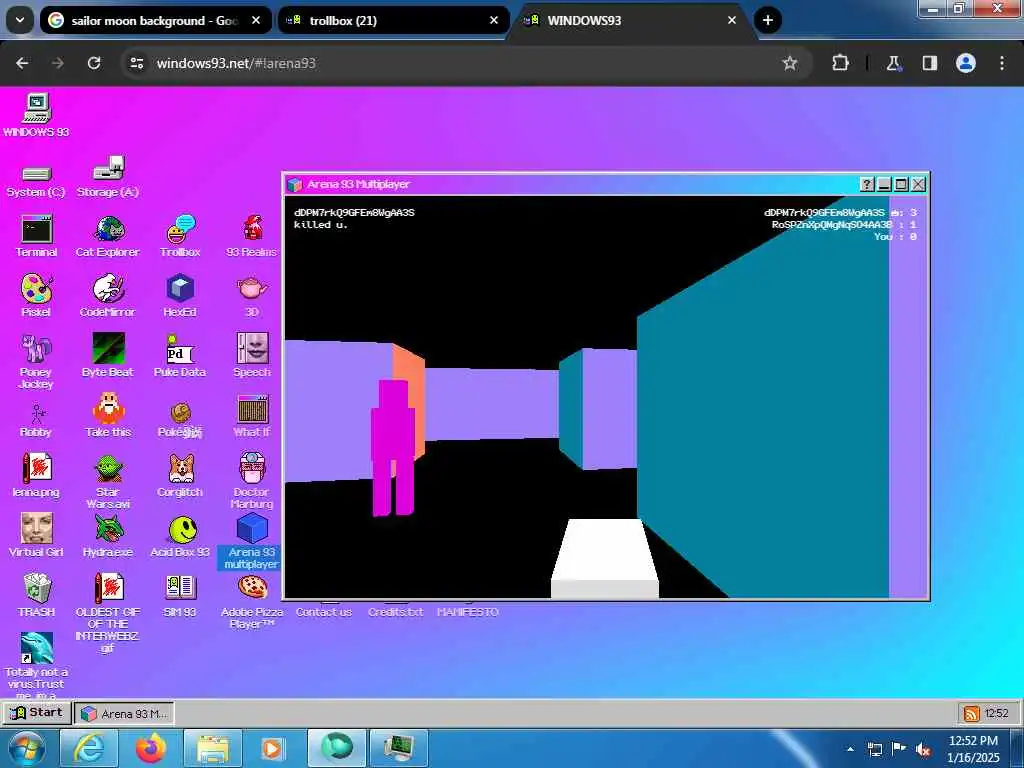Open Chrome Labs flask icon
This screenshot has height=768, width=1024.
click(893, 63)
